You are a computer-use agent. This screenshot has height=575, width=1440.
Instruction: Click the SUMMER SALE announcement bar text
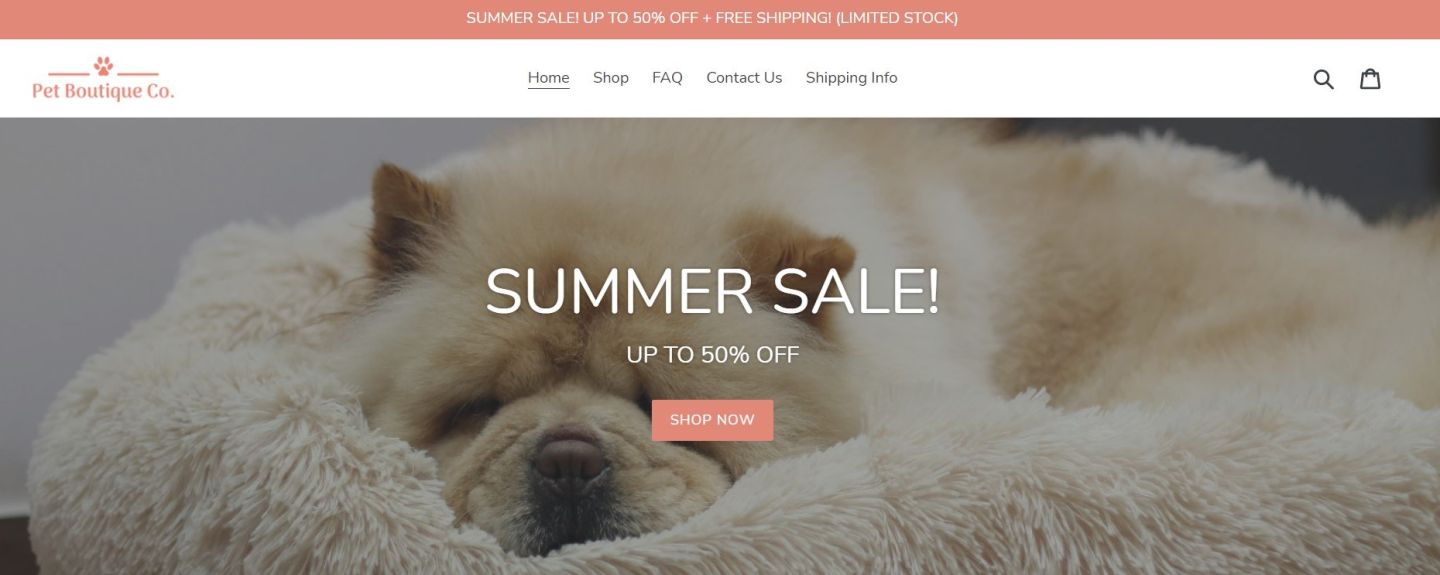(522, 18)
